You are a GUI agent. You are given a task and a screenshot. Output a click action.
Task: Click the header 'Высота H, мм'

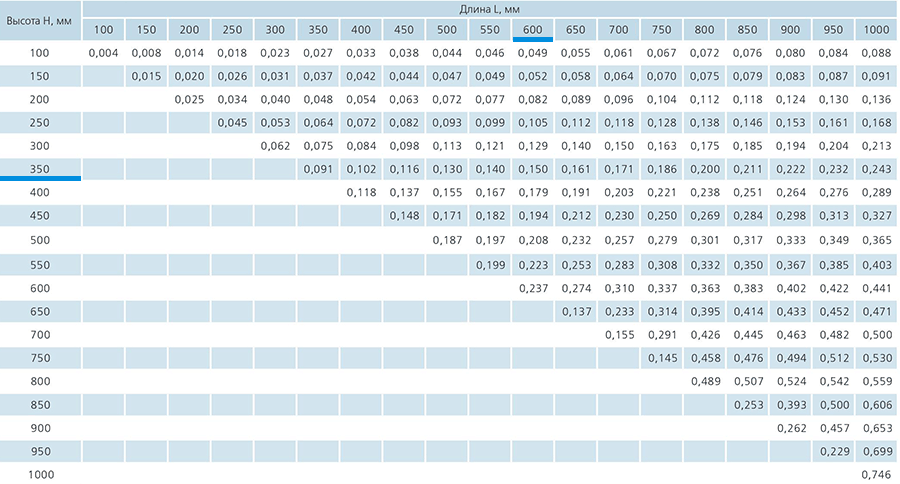39,21
